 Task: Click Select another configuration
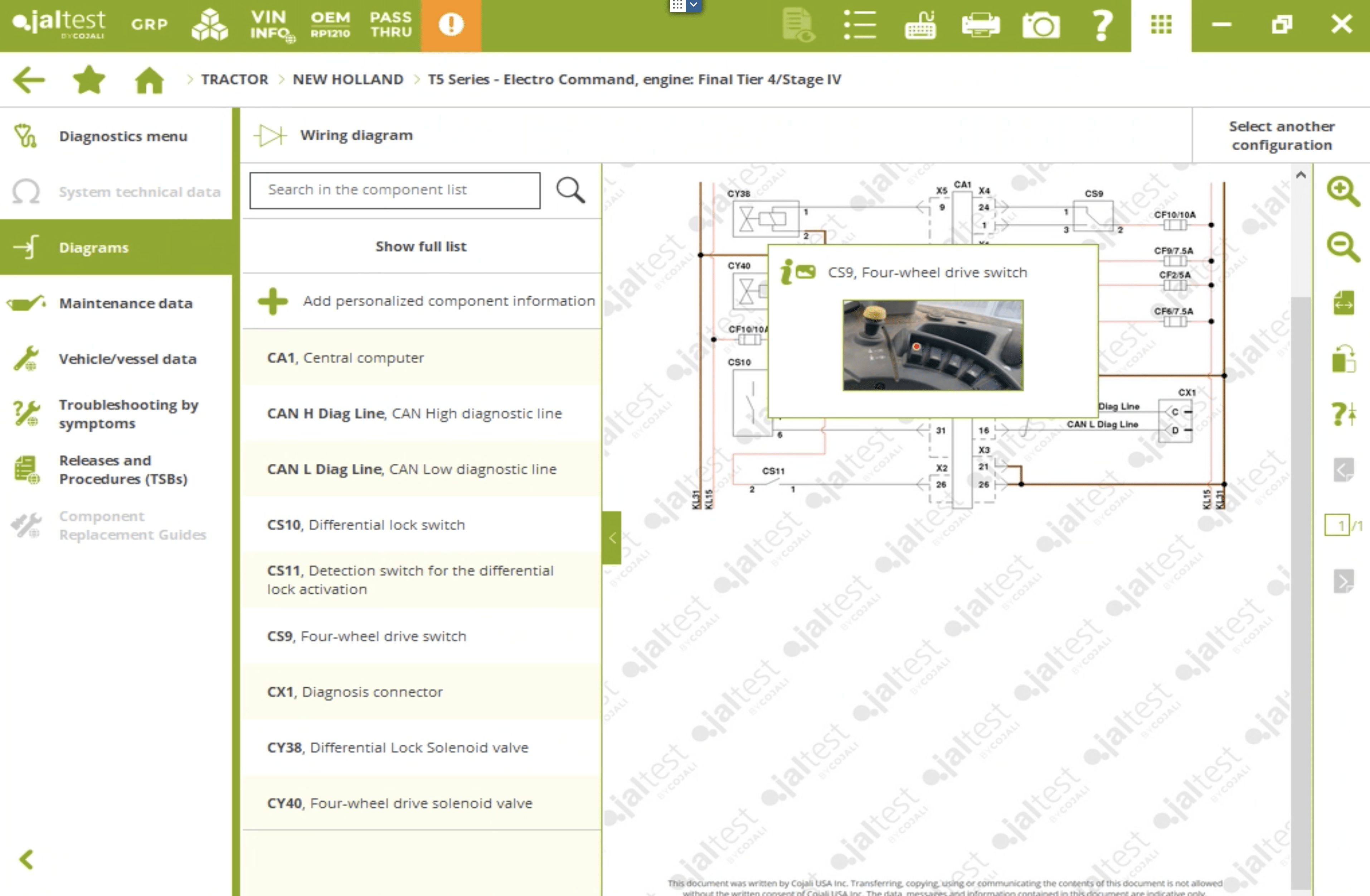tap(1281, 135)
